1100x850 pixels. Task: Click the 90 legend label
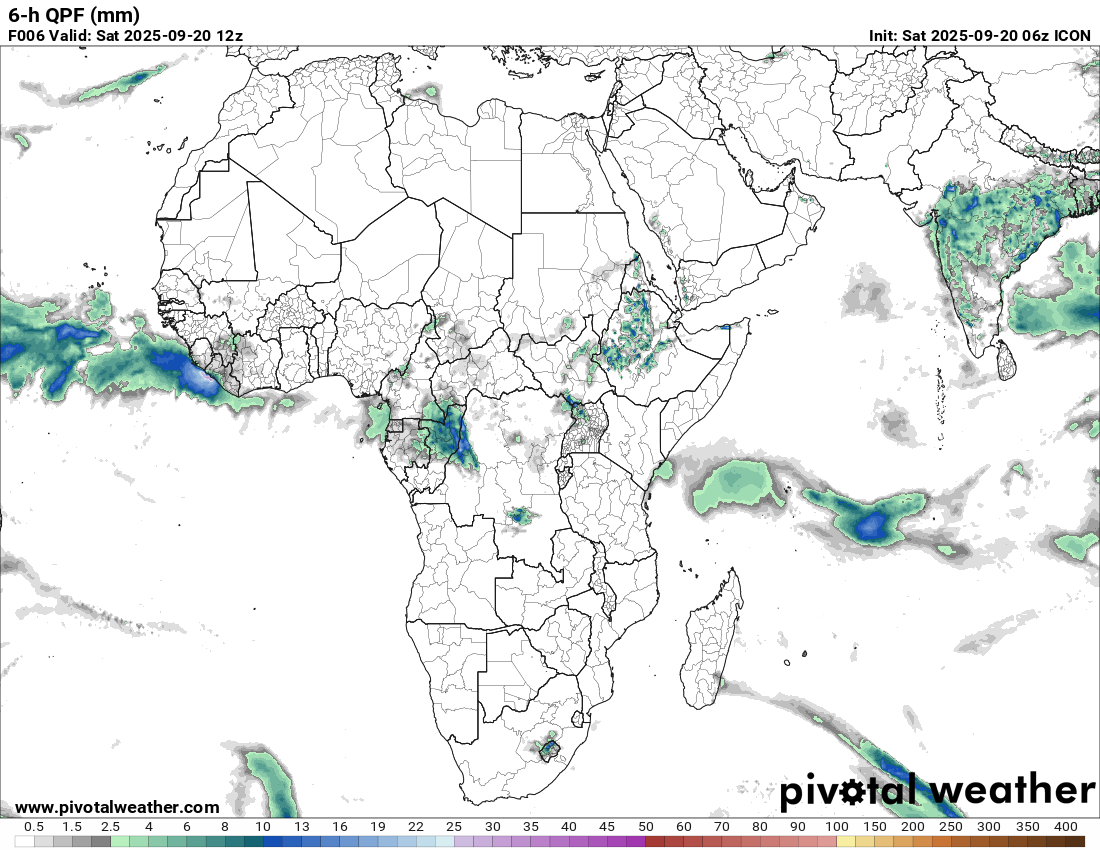pos(798,827)
